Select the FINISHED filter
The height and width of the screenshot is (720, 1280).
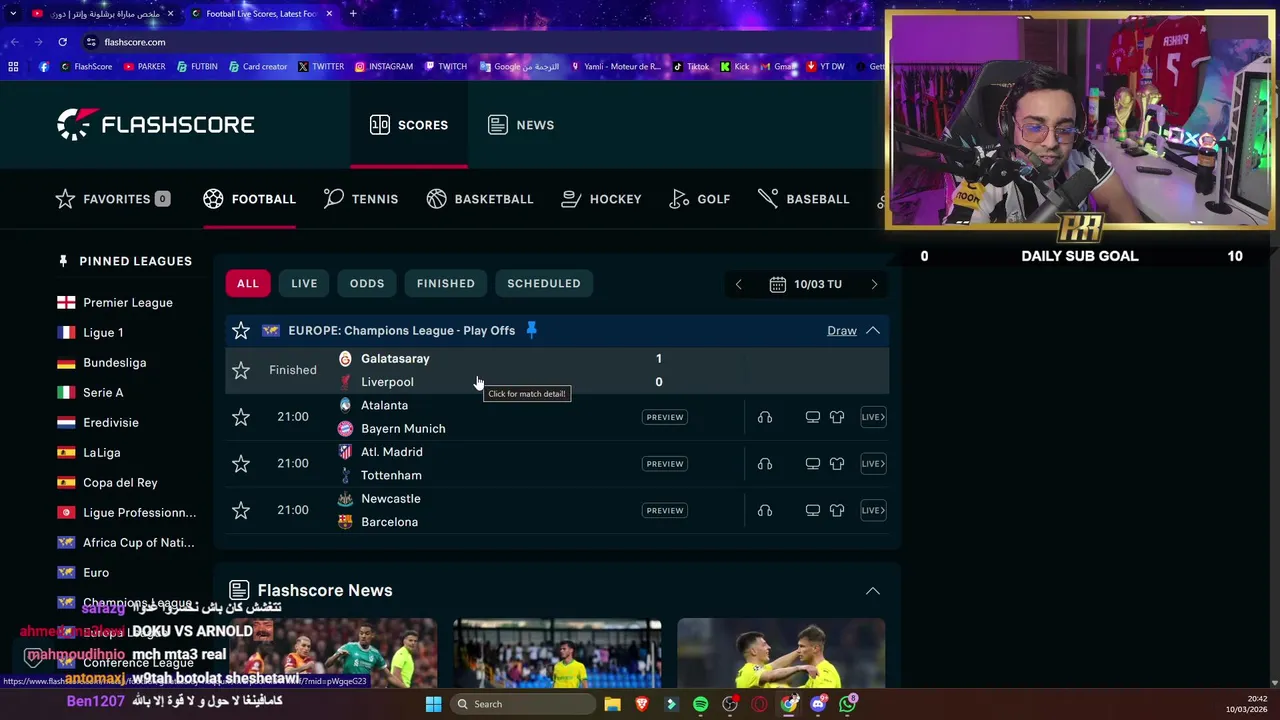[446, 284]
